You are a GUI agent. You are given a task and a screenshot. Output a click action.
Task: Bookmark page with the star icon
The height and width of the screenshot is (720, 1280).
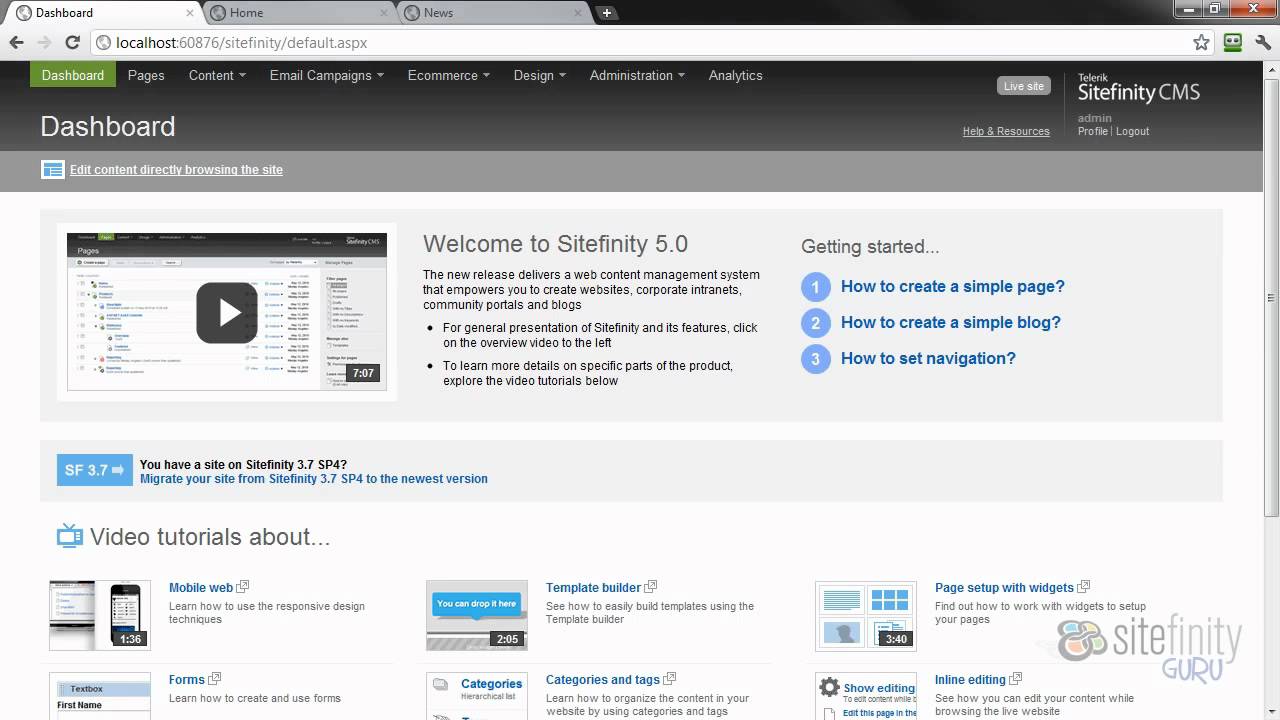(1201, 43)
